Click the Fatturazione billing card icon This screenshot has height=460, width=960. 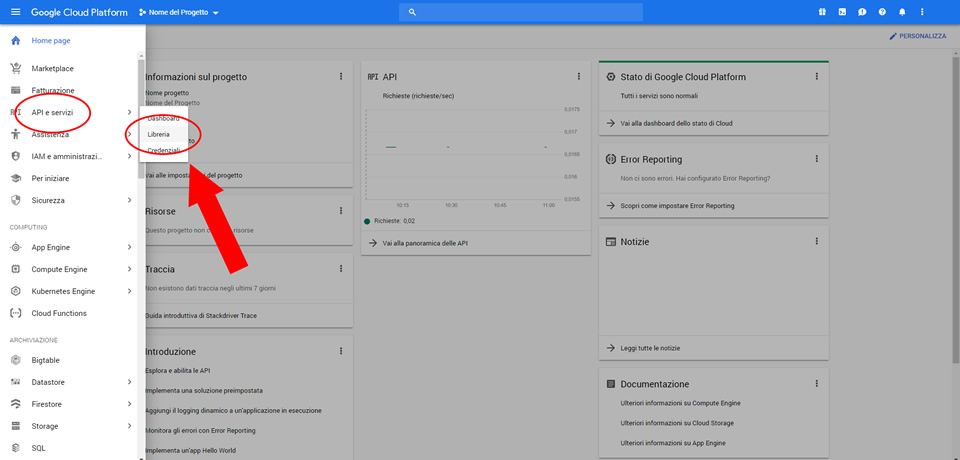point(16,91)
